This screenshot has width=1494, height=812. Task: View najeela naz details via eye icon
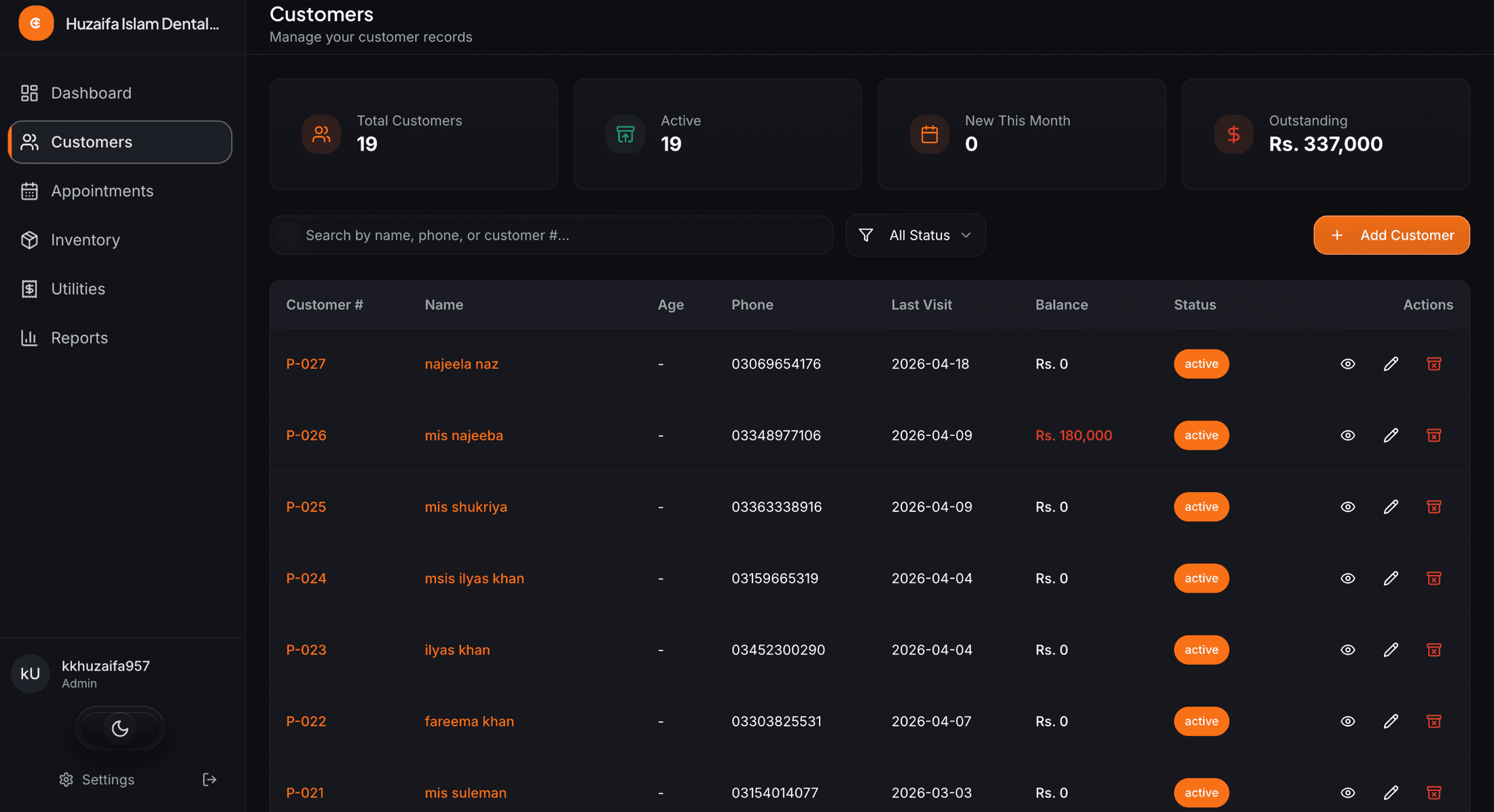(x=1348, y=364)
